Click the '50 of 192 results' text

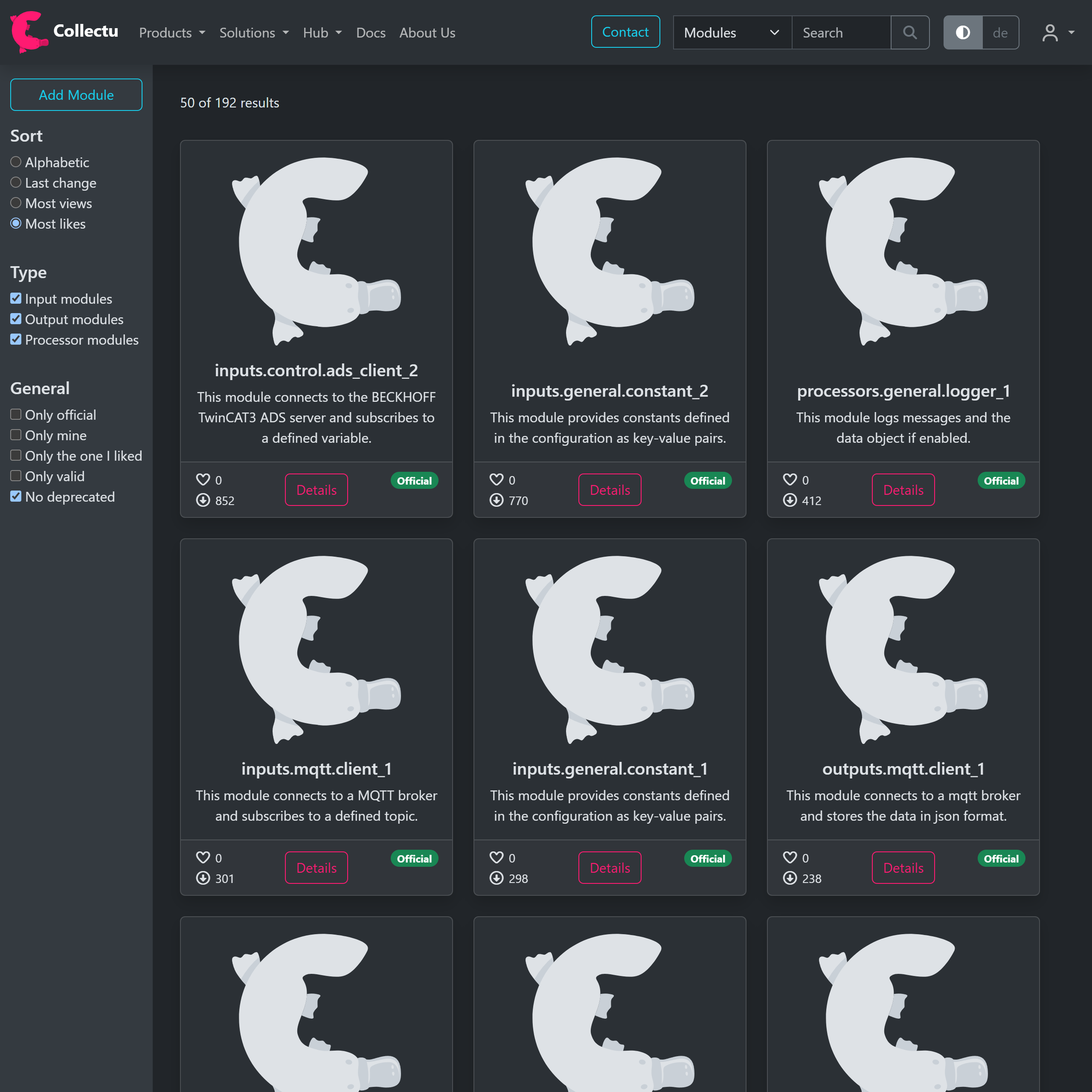pyautogui.click(x=229, y=103)
